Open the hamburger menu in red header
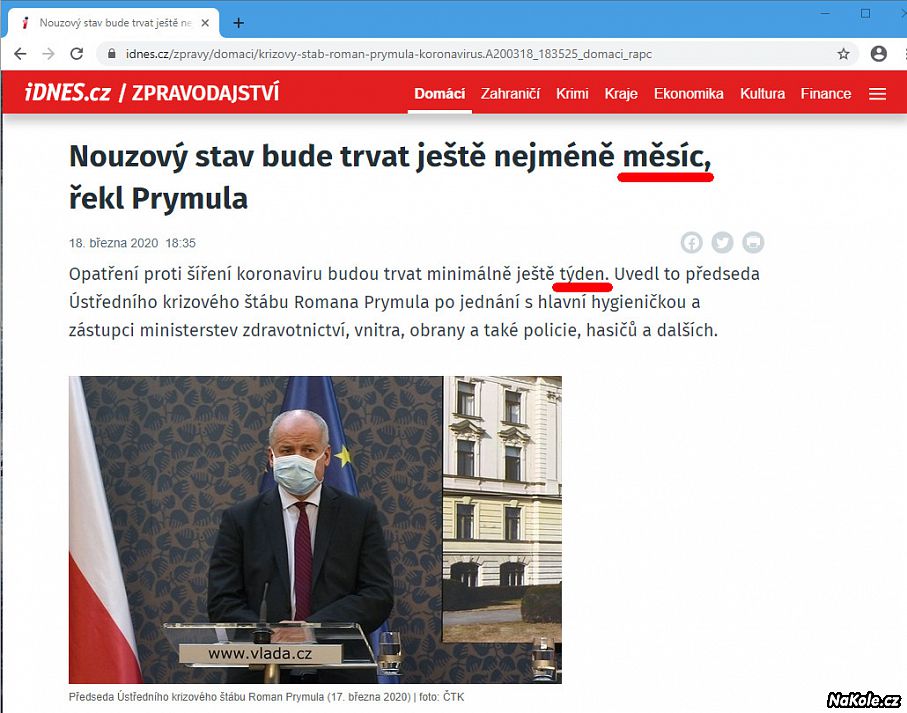This screenshot has width=907, height=713. tap(877, 94)
